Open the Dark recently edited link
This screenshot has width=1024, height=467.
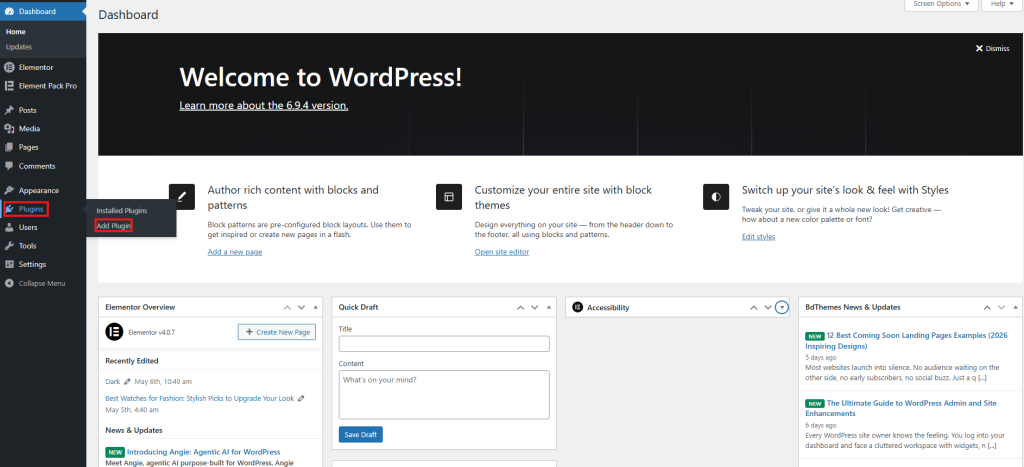tap(112, 381)
